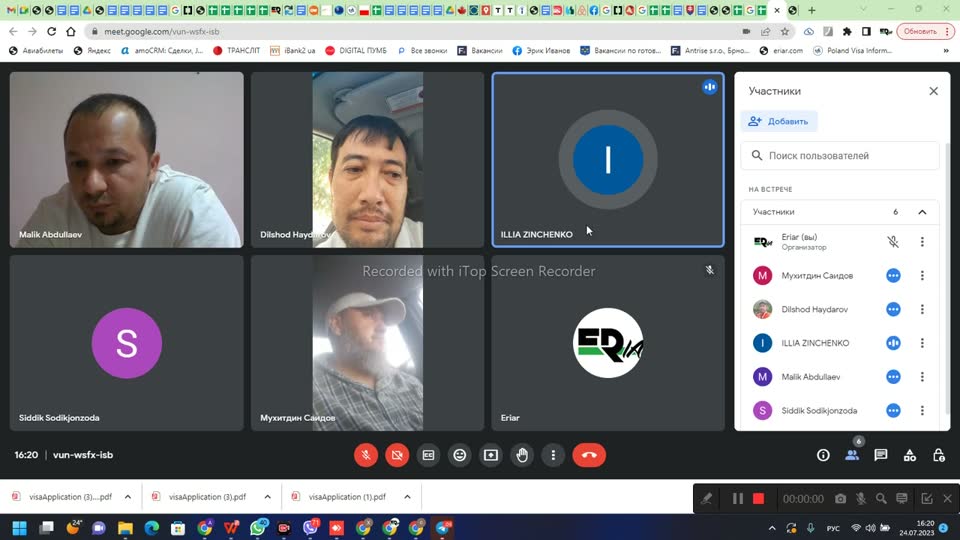Expand visaApplication (1).pdf download chevron
Viewport: 960px width, 540px height.
coord(407,497)
